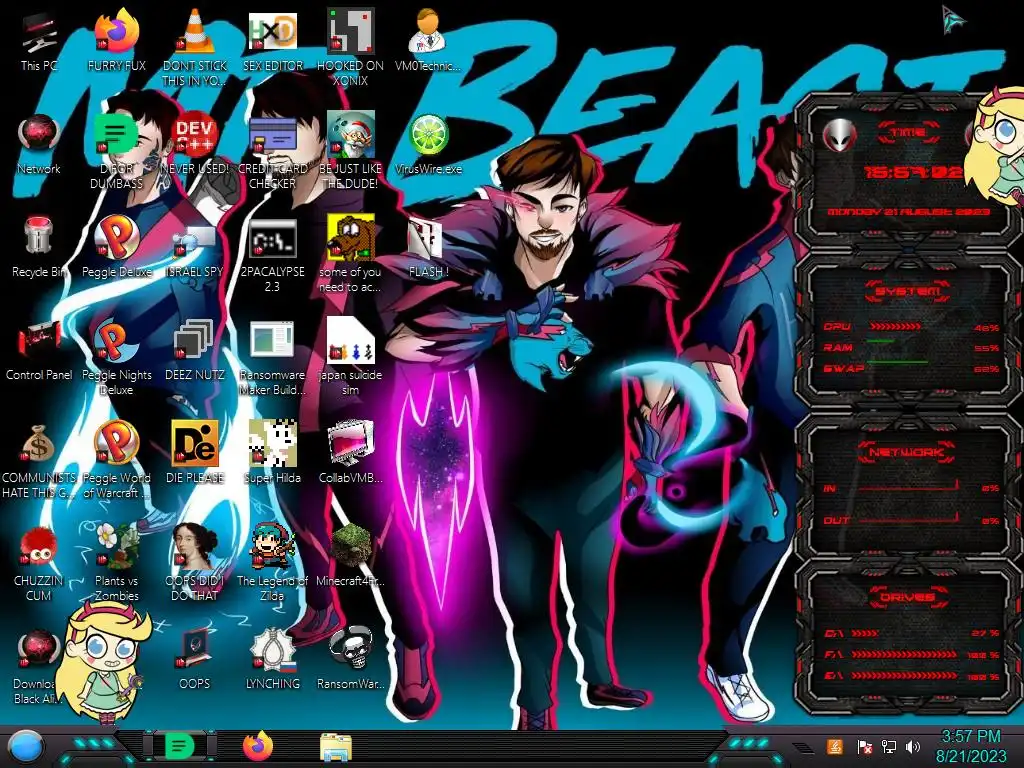This screenshot has height=768, width=1024.
Task: Launch the FURRY FUX Firefox shortcut
Action: [x=117, y=40]
